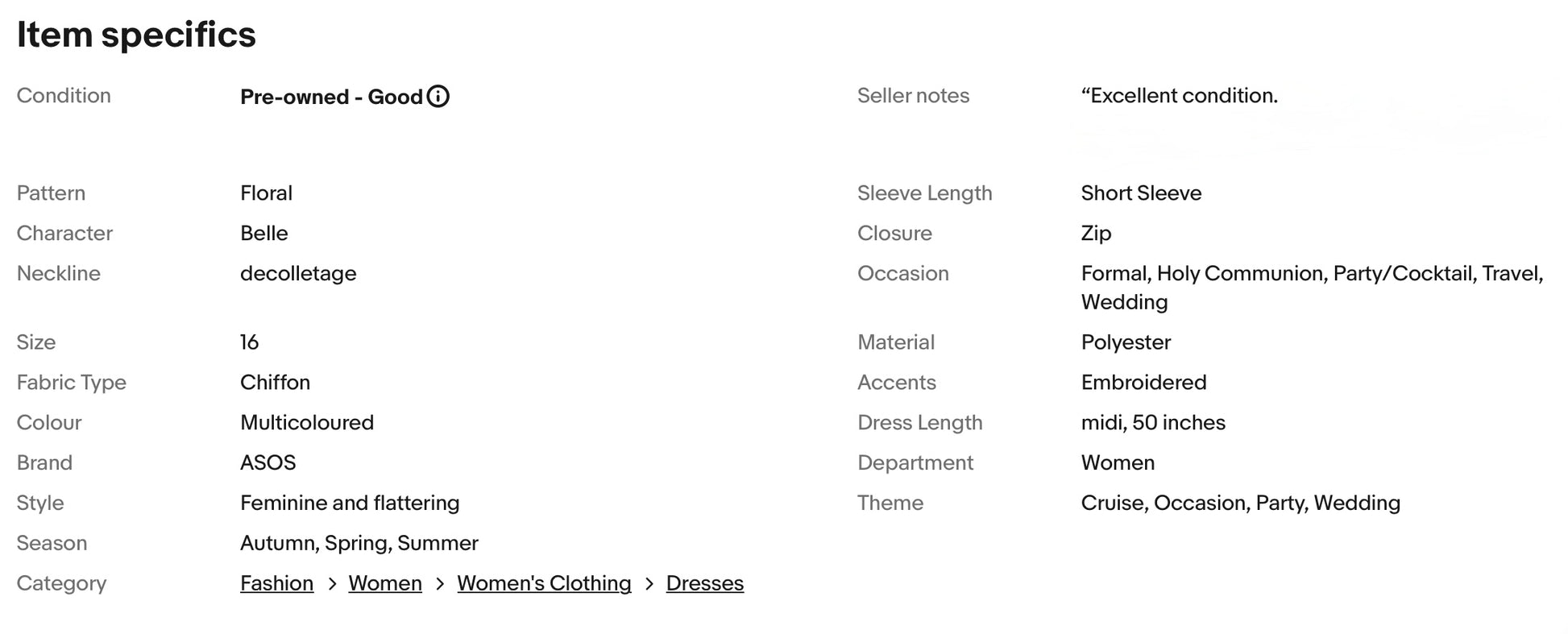Click the size value 16
The image size is (1568, 634).
point(250,342)
